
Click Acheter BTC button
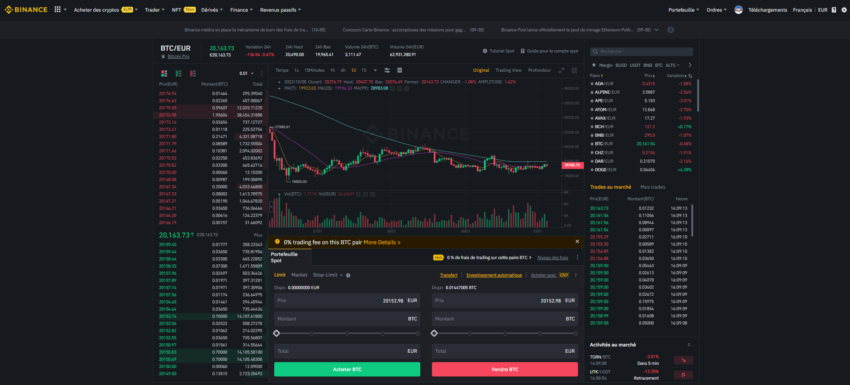(347, 369)
